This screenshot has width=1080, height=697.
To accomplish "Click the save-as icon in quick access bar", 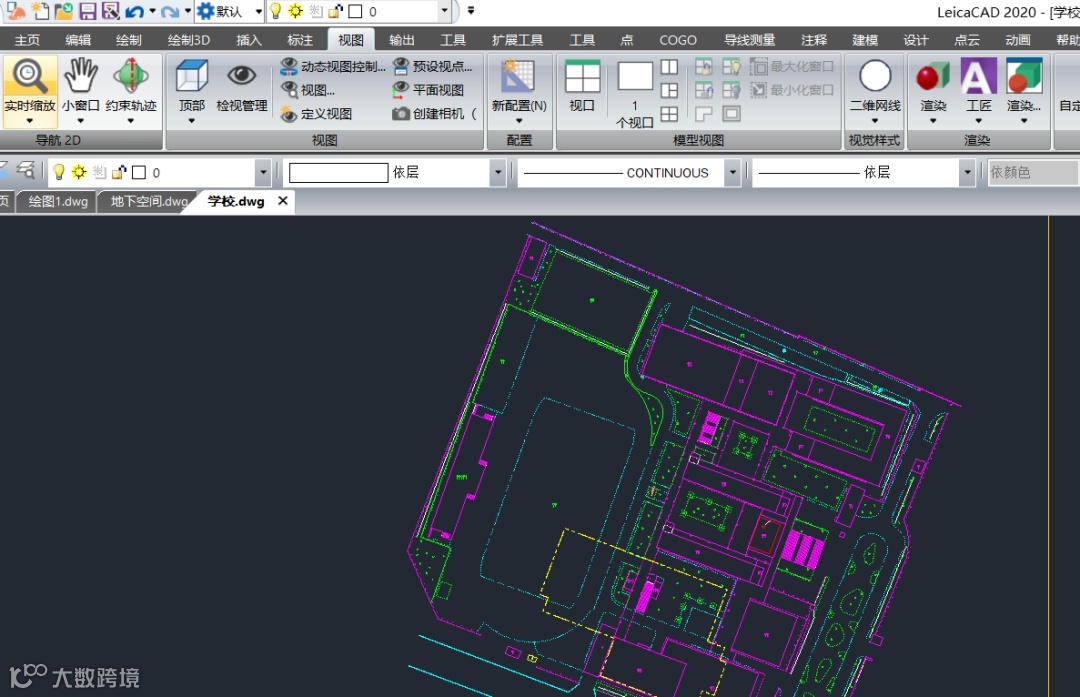I will coord(111,11).
